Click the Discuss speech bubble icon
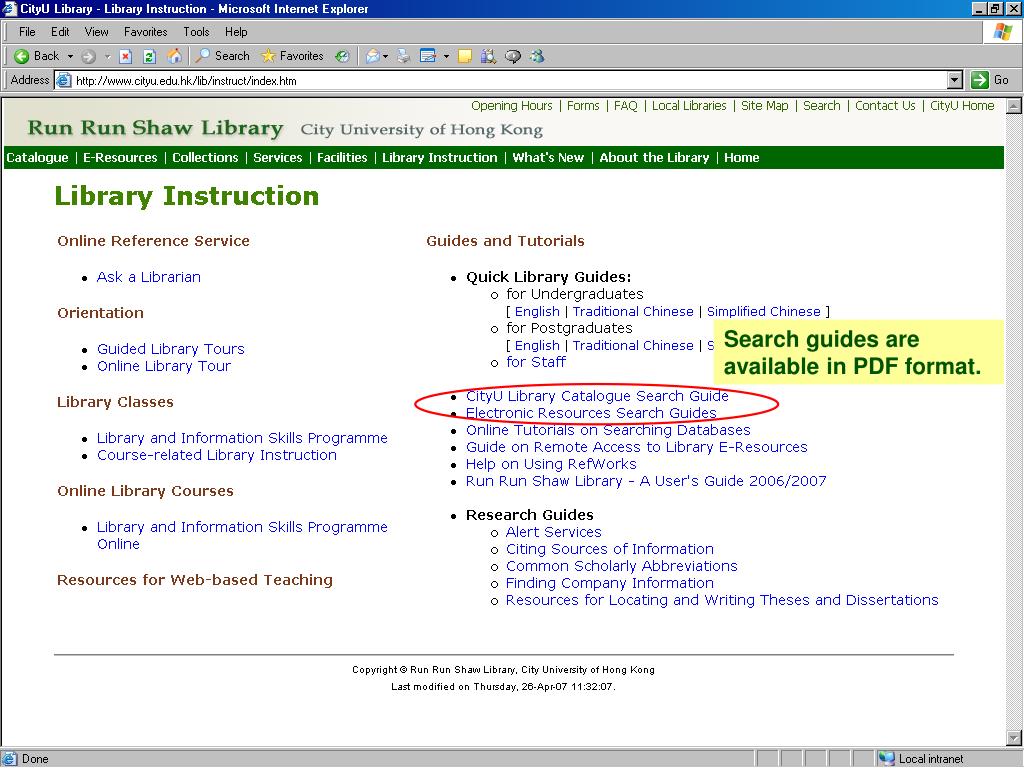The width and height of the screenshot is (1024, 768). tap(513, 57)
